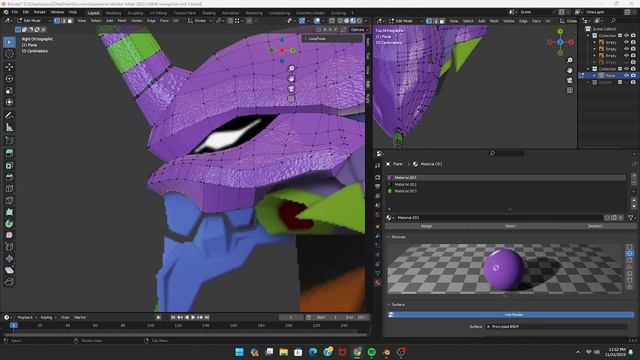640x360 pixels.
Task: Select the Poly Build tool
Action: point(9,212)
